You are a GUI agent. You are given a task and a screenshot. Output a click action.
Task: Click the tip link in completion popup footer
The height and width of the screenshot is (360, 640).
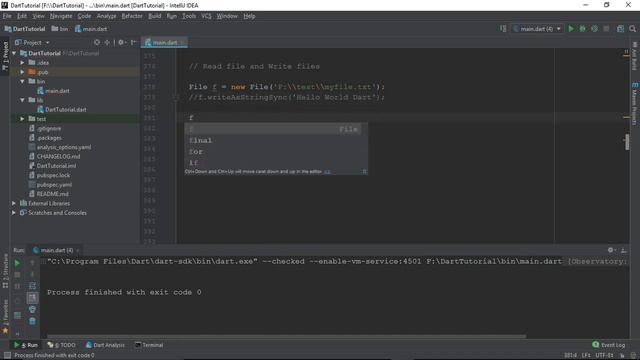pyautogui.click(x=327, y=172)
